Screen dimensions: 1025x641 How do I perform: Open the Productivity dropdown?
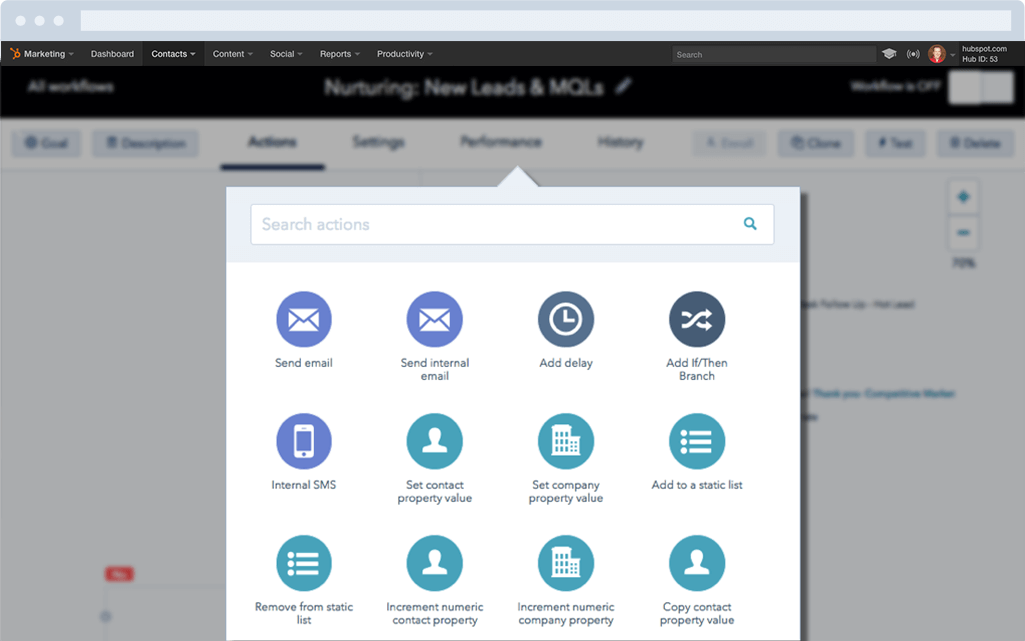tap(403, 53)
